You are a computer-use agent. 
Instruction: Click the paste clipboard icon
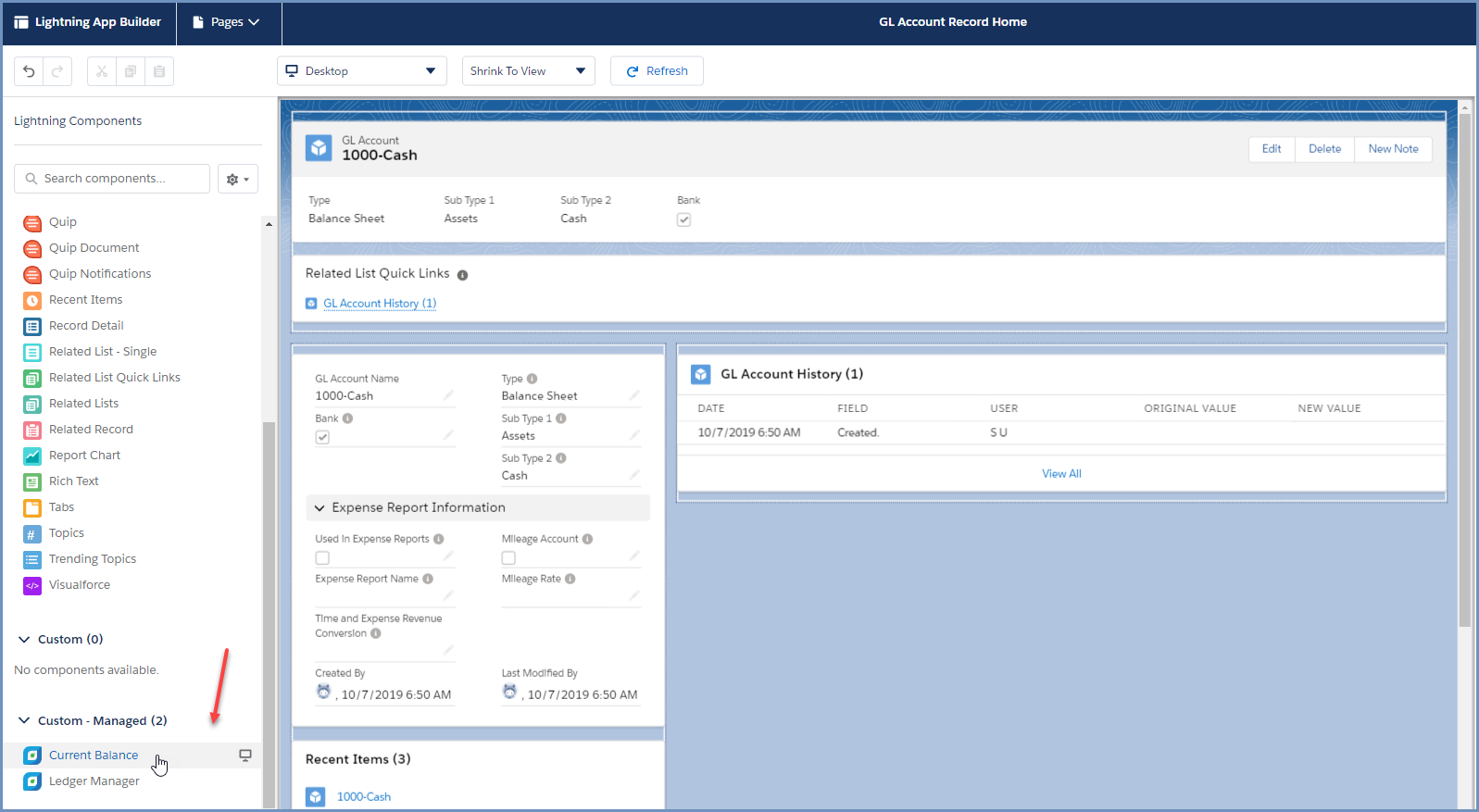159,71
